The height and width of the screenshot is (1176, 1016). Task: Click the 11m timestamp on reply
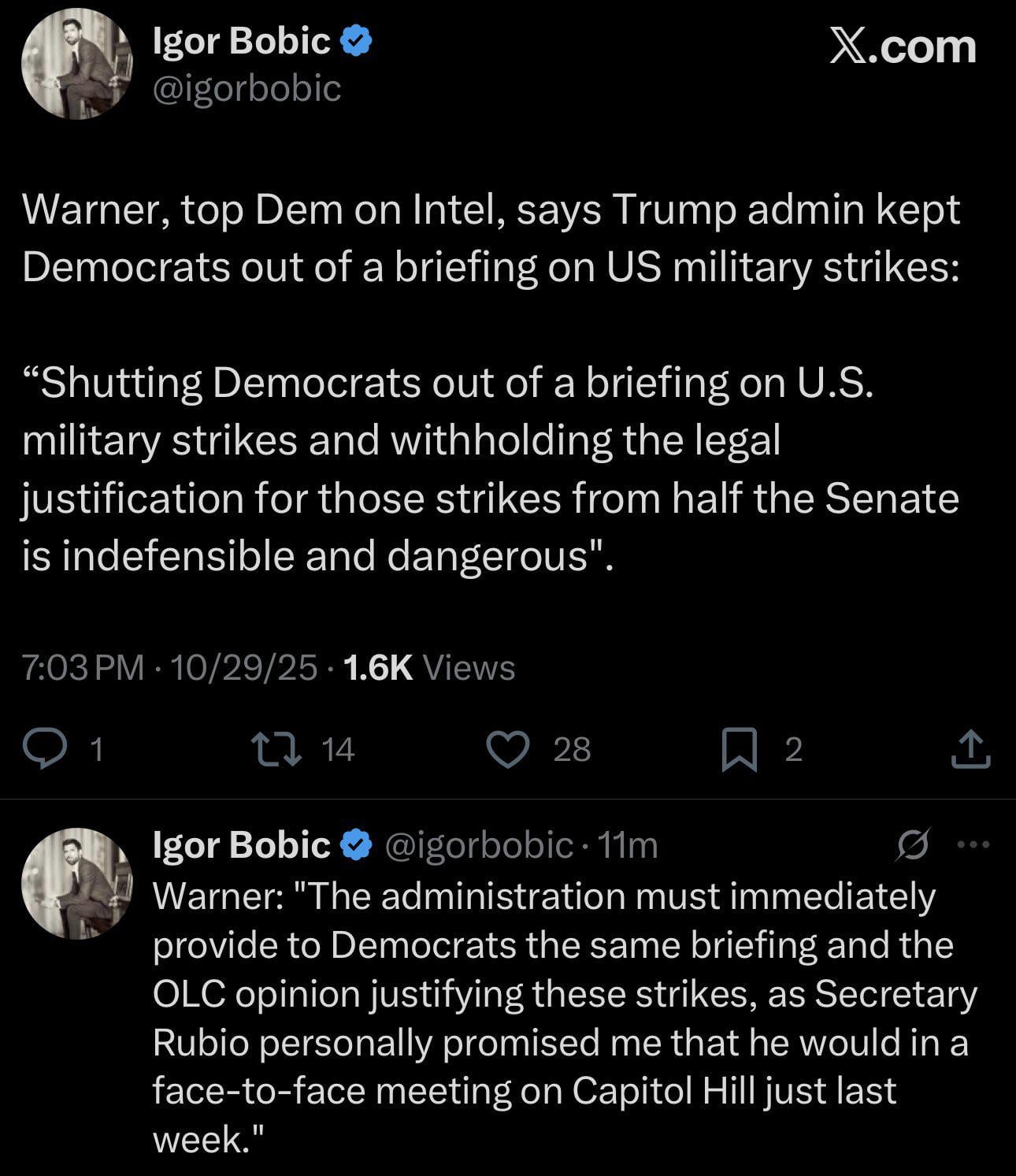(628, 845)
